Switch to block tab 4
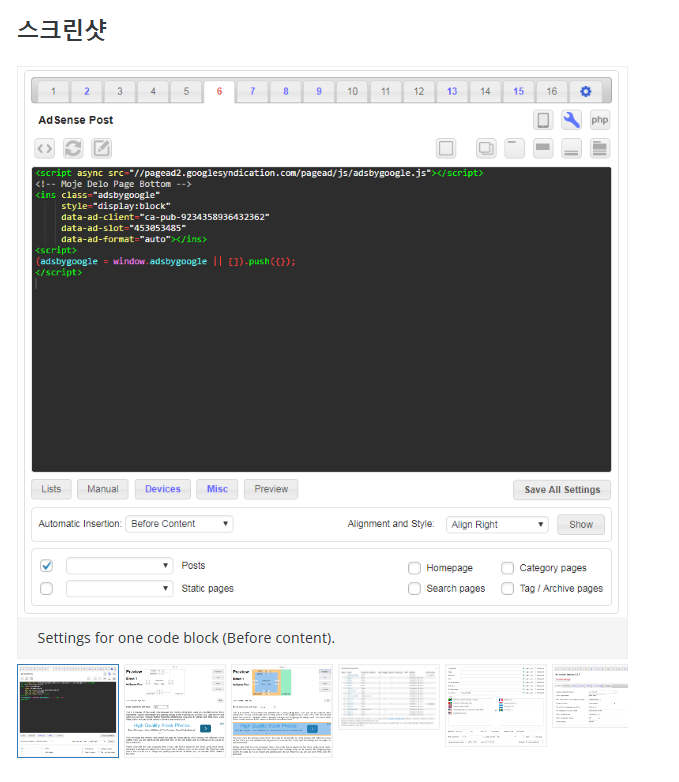Image resolution: width=679 pixels, height=782 pixels. (x=153, y=91)
